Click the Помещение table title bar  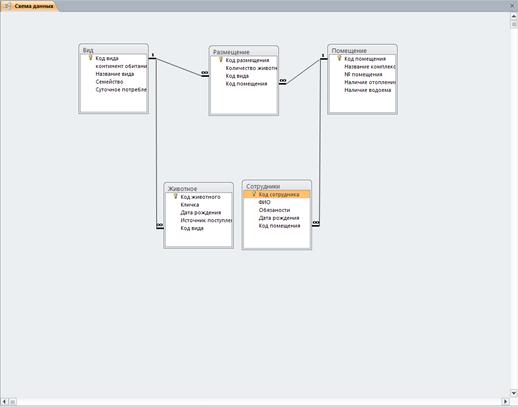(362, 51)
